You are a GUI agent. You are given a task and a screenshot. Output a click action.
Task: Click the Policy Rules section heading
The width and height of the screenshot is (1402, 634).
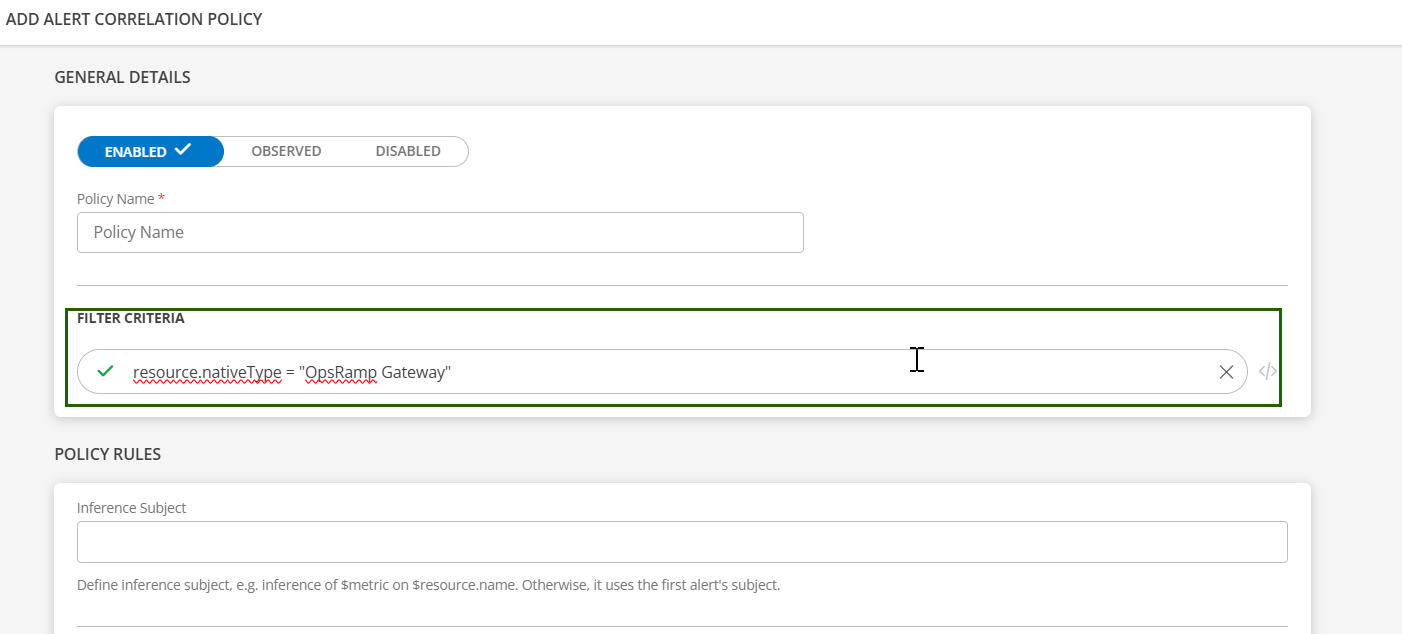108,454
